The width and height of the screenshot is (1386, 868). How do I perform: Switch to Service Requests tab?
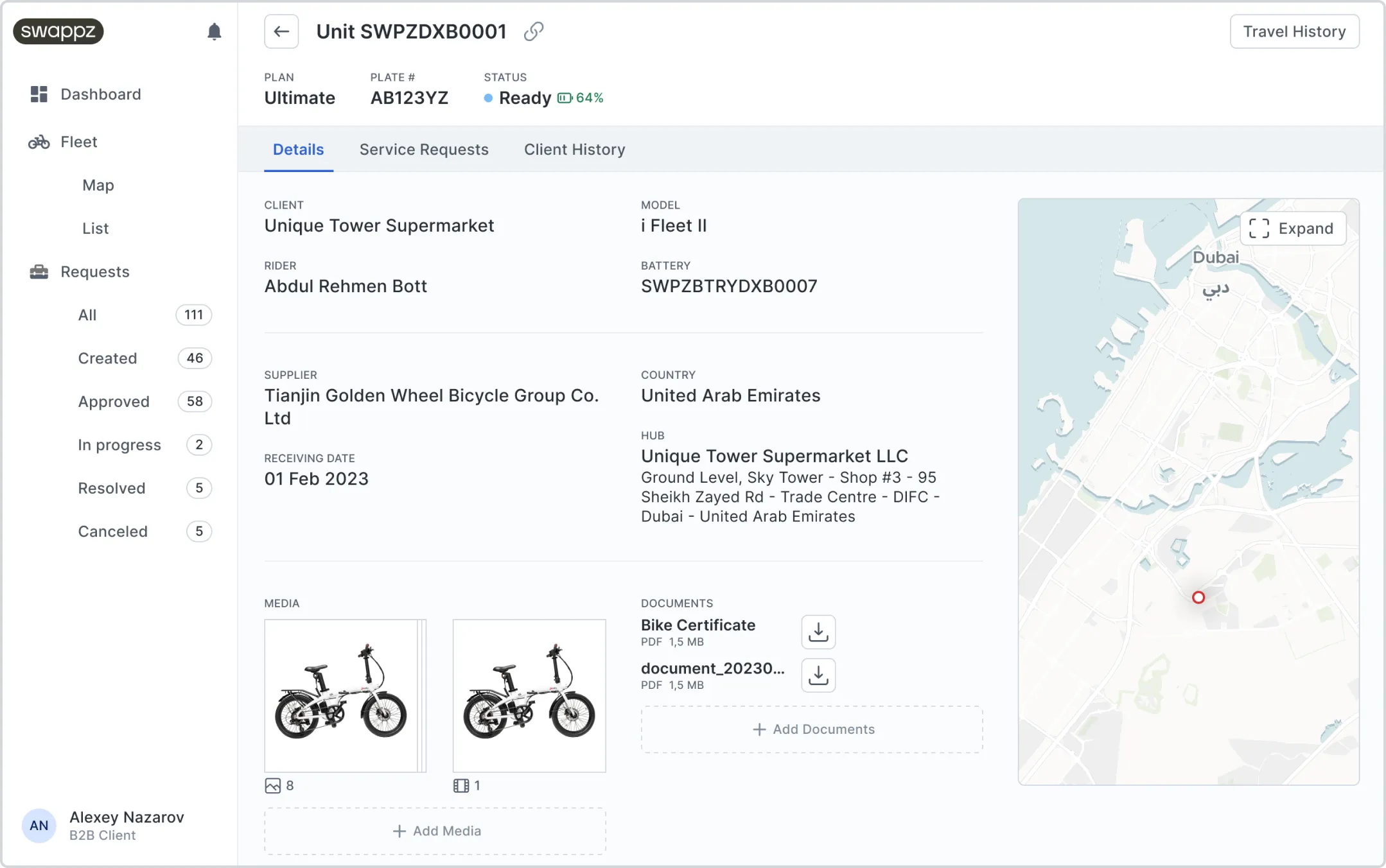[424, 150]
